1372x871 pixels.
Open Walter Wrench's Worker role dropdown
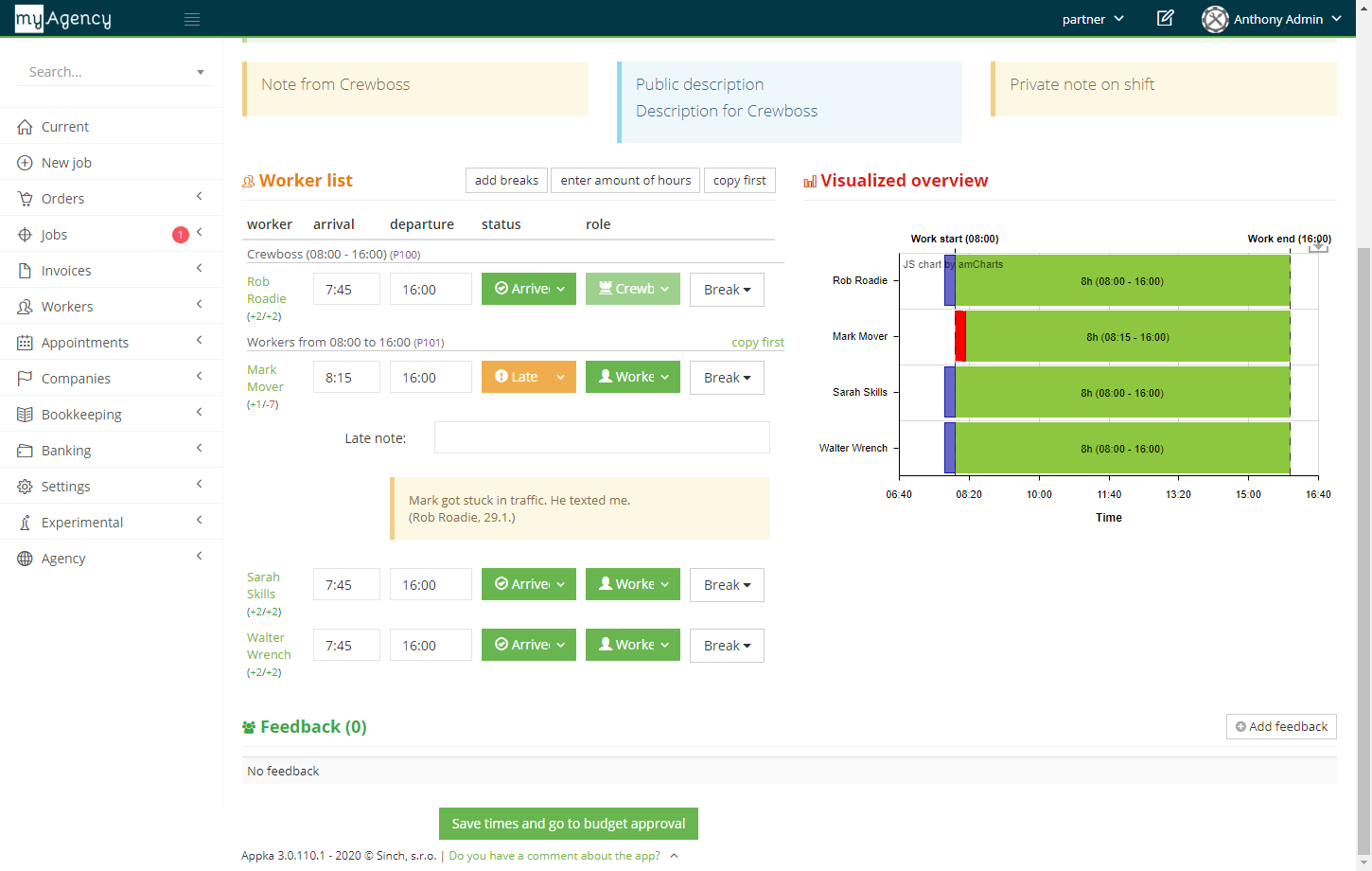tap(633, 645)
